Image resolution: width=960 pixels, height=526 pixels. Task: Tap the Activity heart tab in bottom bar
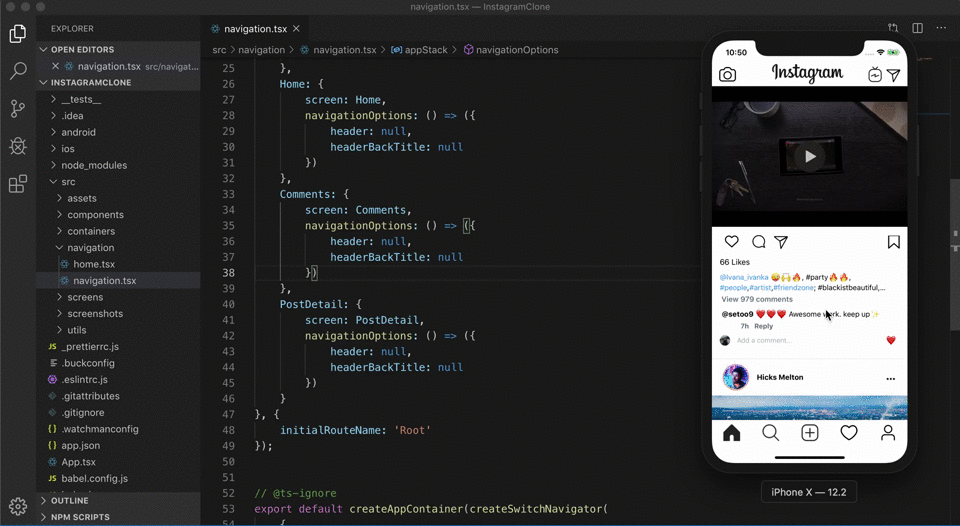tap(849, 433)
